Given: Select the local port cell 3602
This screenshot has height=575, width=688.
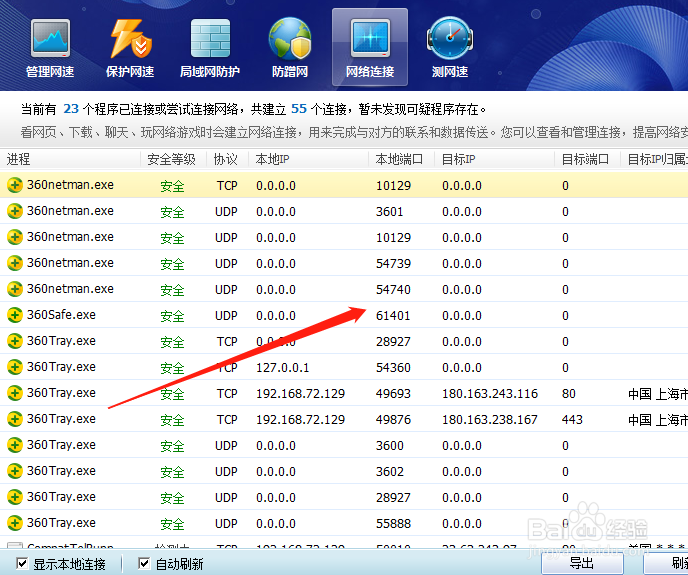Looking at the screenshot, I should pos(390,471).
